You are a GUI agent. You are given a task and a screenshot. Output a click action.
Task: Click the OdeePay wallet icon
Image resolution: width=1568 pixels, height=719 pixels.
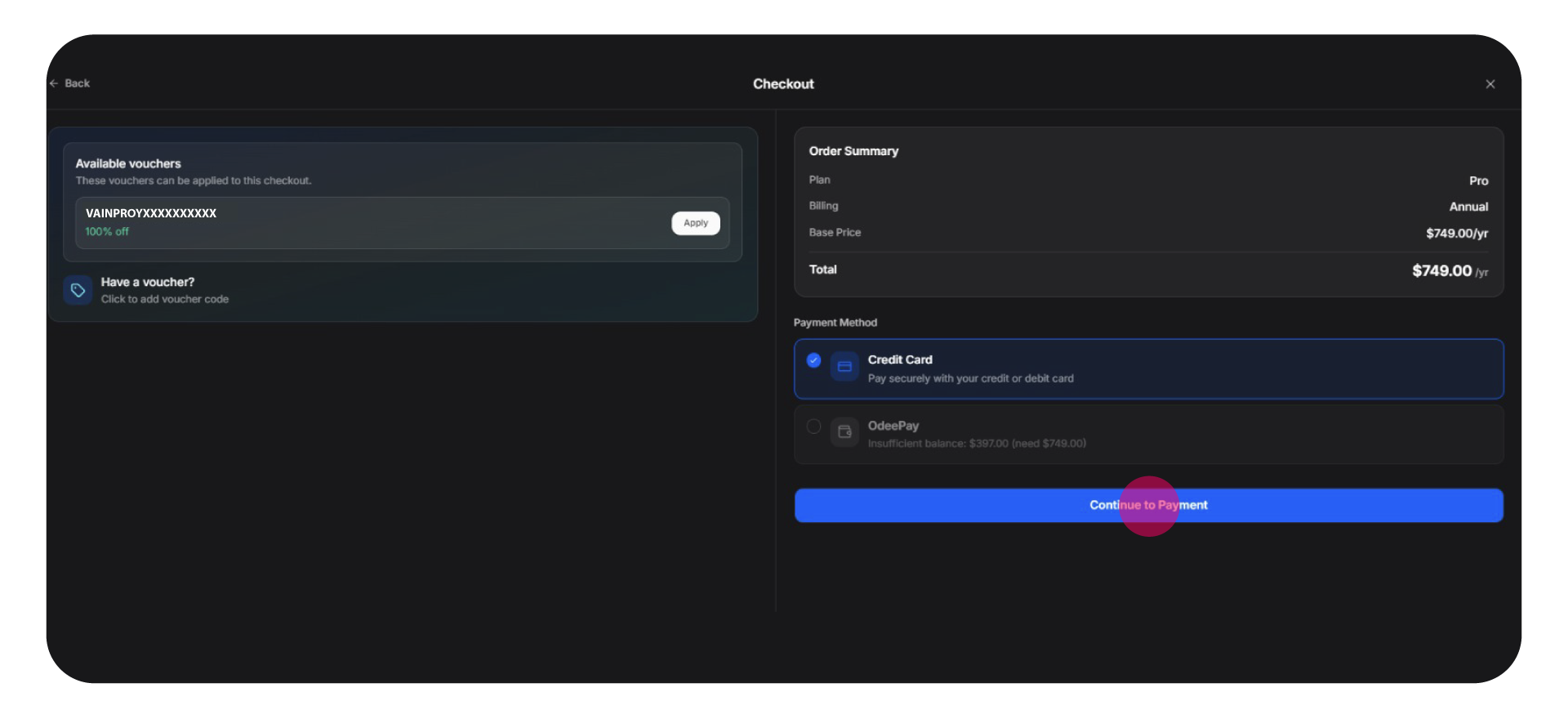pos(844,432)
